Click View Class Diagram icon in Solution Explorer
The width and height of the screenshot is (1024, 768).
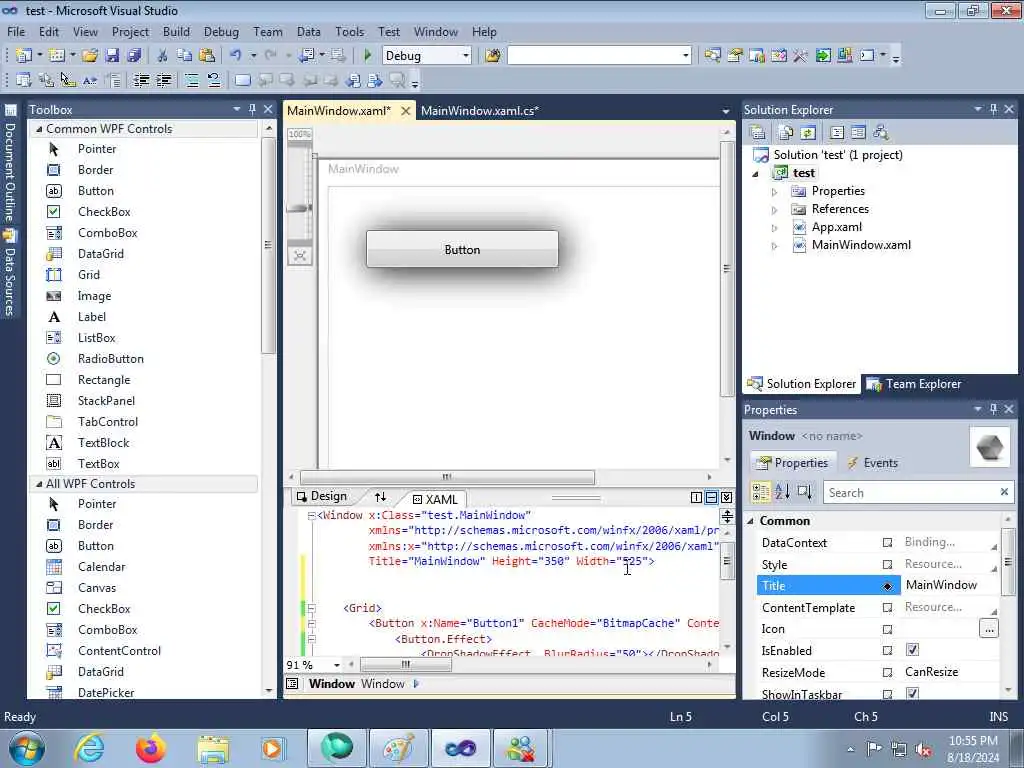(x=881, y=133)
